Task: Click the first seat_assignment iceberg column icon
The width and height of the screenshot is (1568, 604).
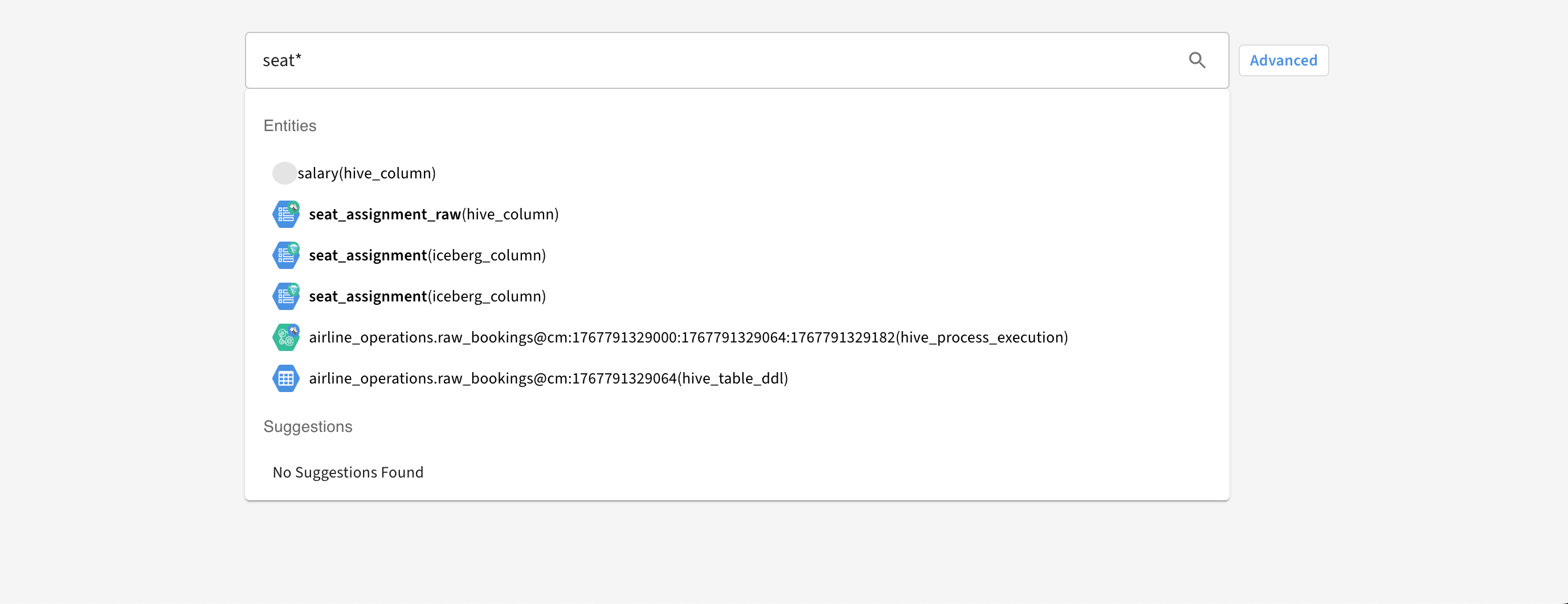Action: [x=285, y=255]
